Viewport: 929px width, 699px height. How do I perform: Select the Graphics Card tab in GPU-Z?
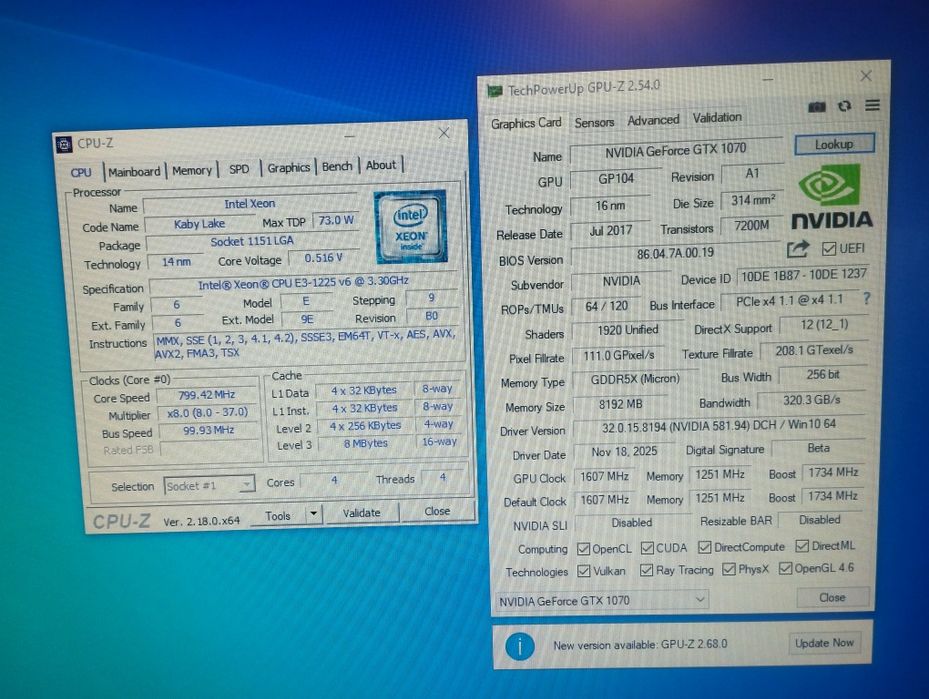pyautogui.click(x=526, y=123)
